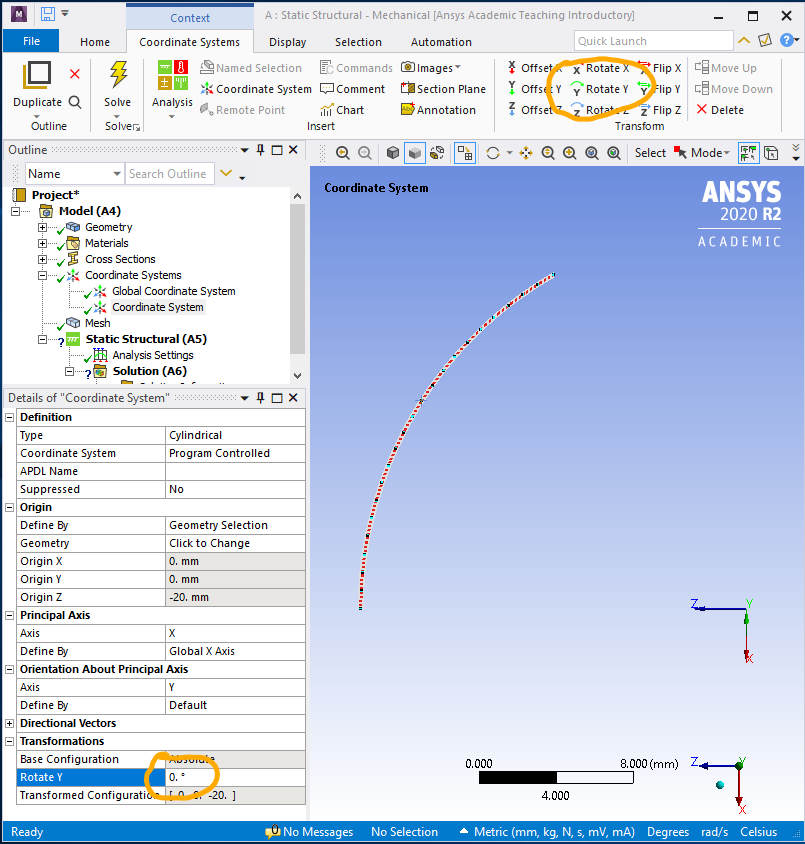Click the last magnifier icon before Select
805x844 pixels.
coord(614,153)
